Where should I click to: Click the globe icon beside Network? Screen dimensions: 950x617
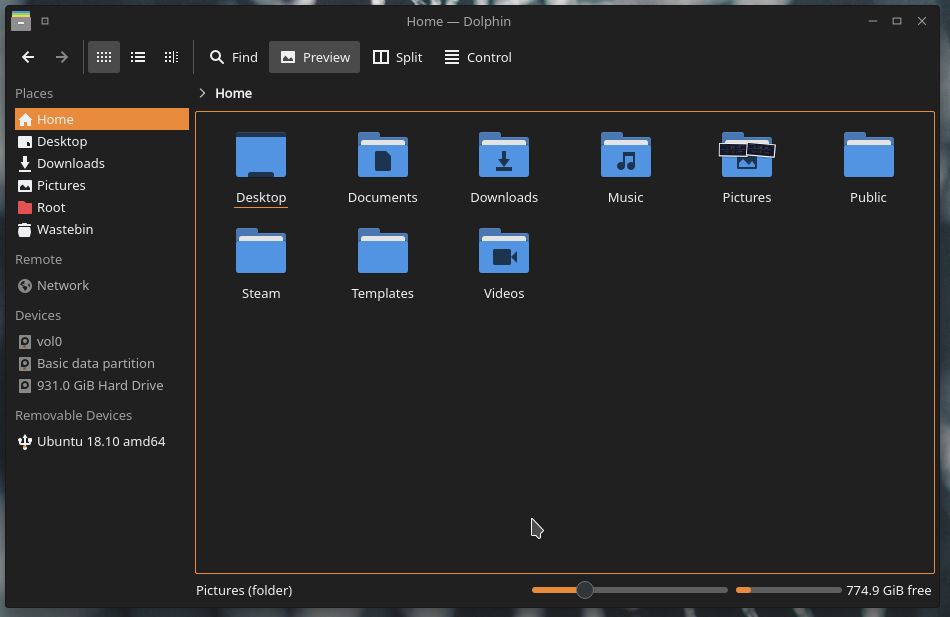(25, 285)
